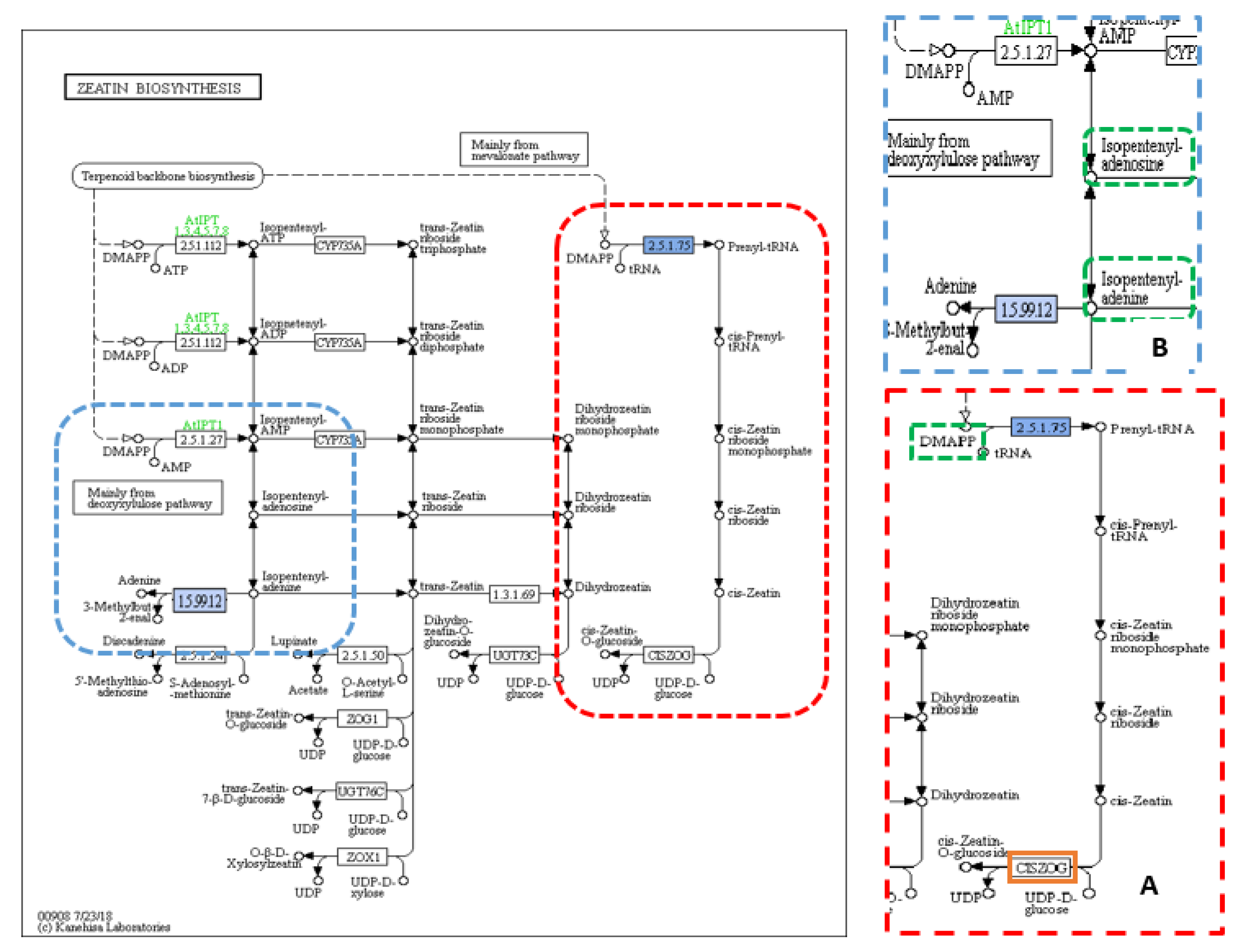The image size is (1247, 952).
Task: Click the UGT76C enzyme box
Action: point(361,791)
